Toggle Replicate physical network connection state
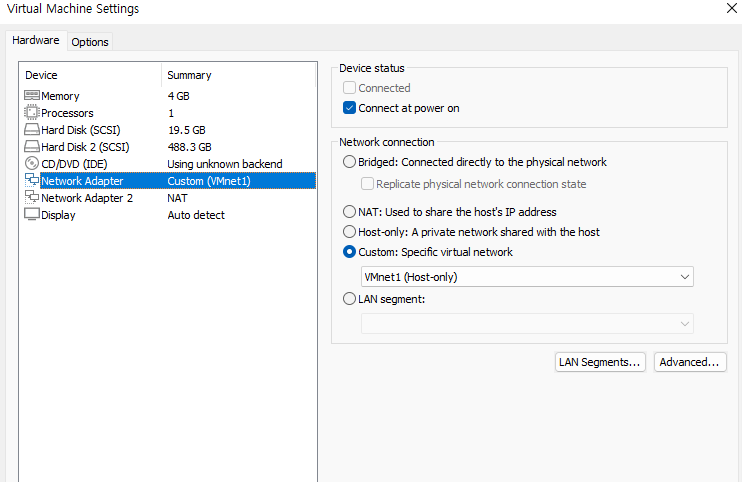Viewport: 742px width, 482px height. tap(367, 184)
